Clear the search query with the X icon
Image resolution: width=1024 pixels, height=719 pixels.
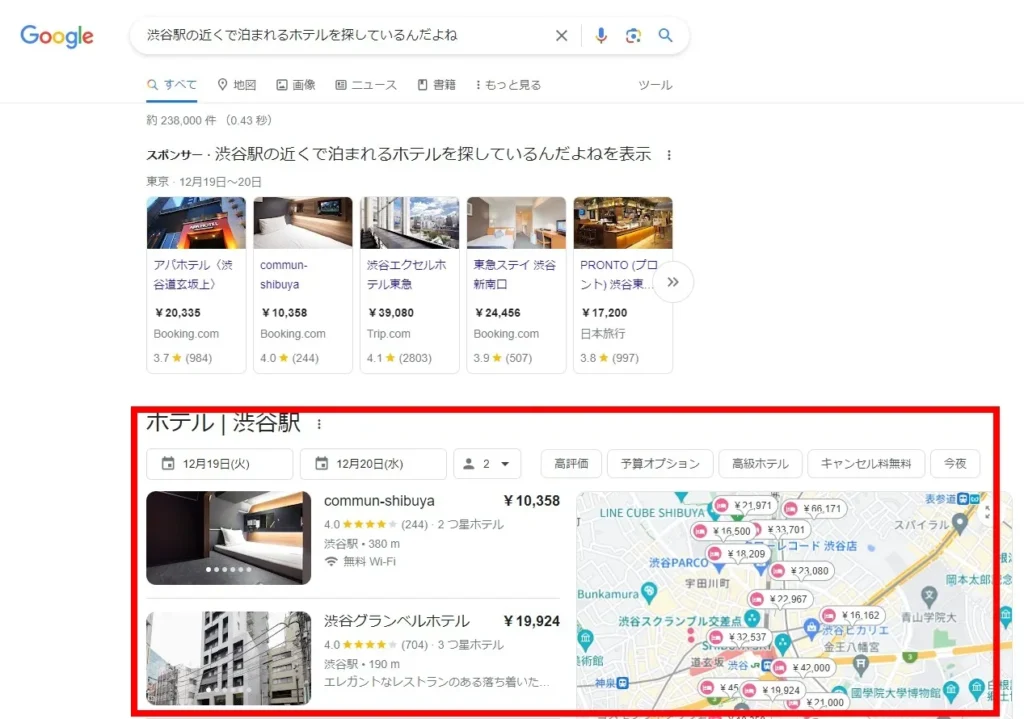pos(562,35)
